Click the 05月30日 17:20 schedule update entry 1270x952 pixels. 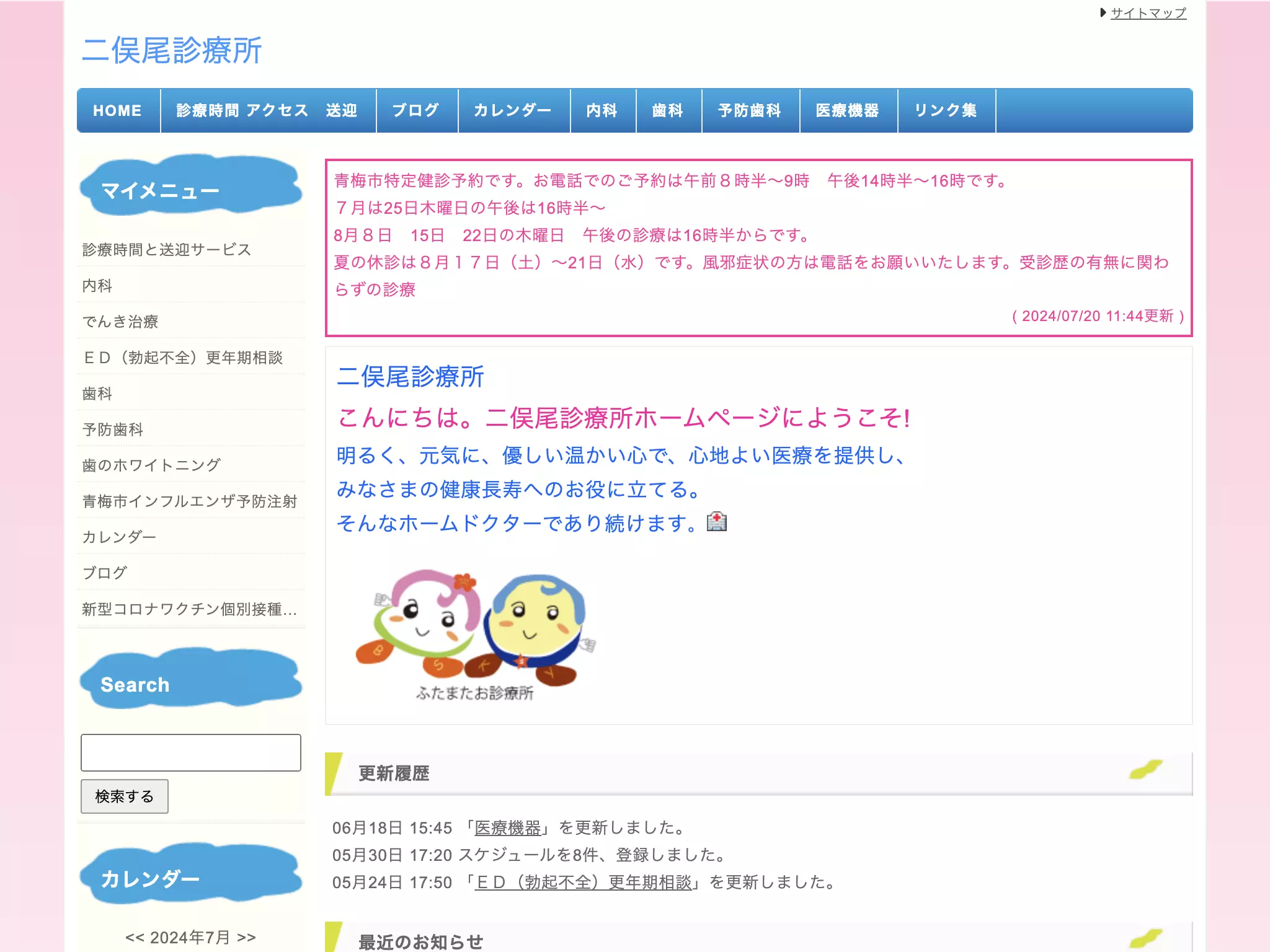pyautogui.click(x=530, y=855)
